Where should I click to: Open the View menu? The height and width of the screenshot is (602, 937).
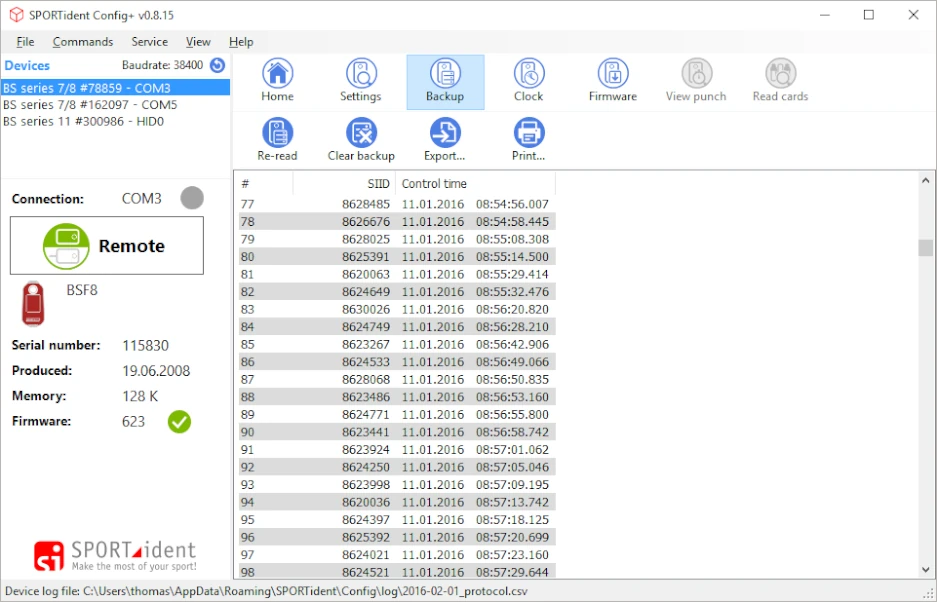198,42
